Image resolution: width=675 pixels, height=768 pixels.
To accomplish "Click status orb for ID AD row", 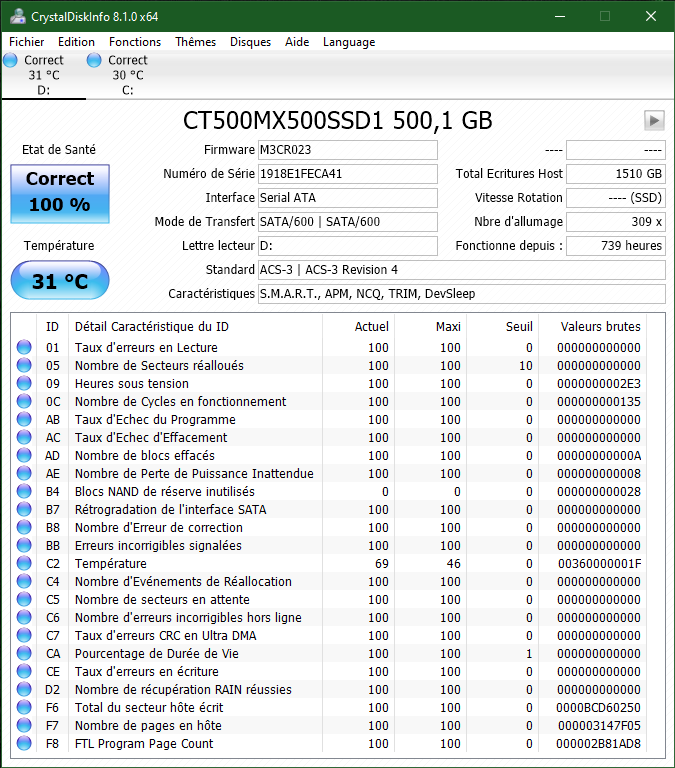I will click(x=24, y=455).
